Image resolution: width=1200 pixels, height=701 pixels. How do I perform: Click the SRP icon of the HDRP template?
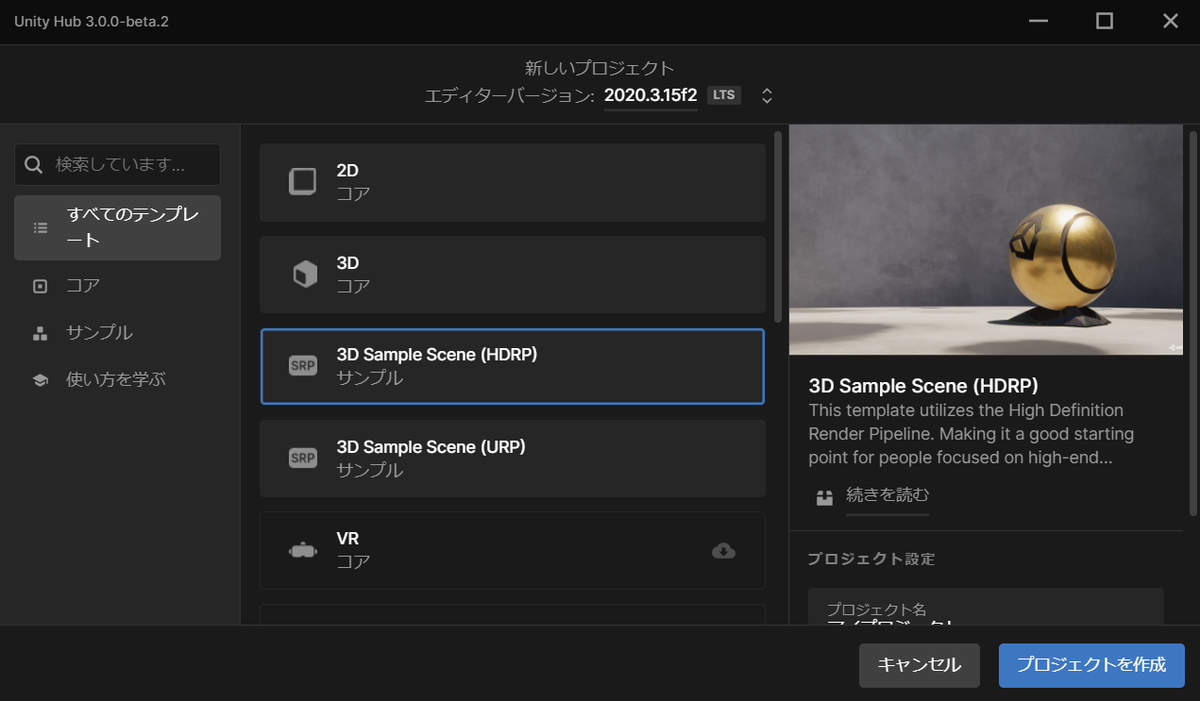[x=302, y=366]
